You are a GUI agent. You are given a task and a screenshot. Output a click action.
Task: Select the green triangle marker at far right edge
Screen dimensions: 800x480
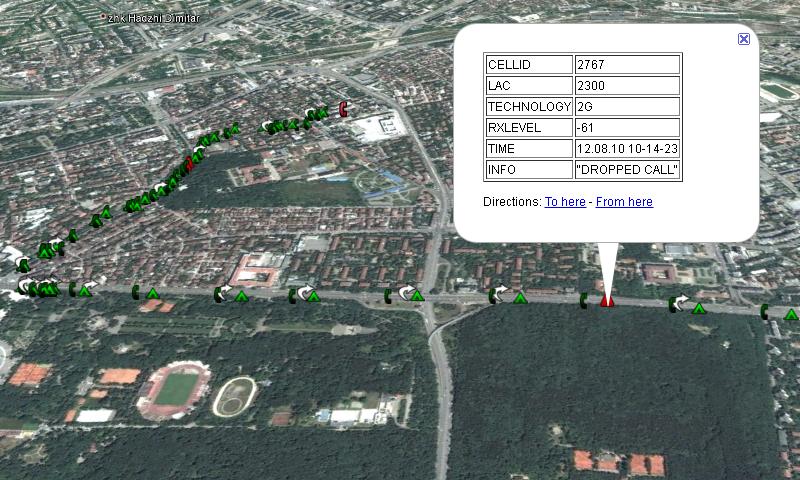point(791,315)
